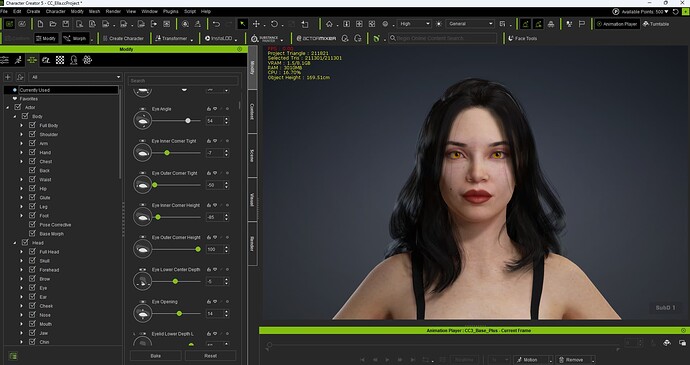
Task: Toggle the Actor checkbox
Action: point(18,107)
